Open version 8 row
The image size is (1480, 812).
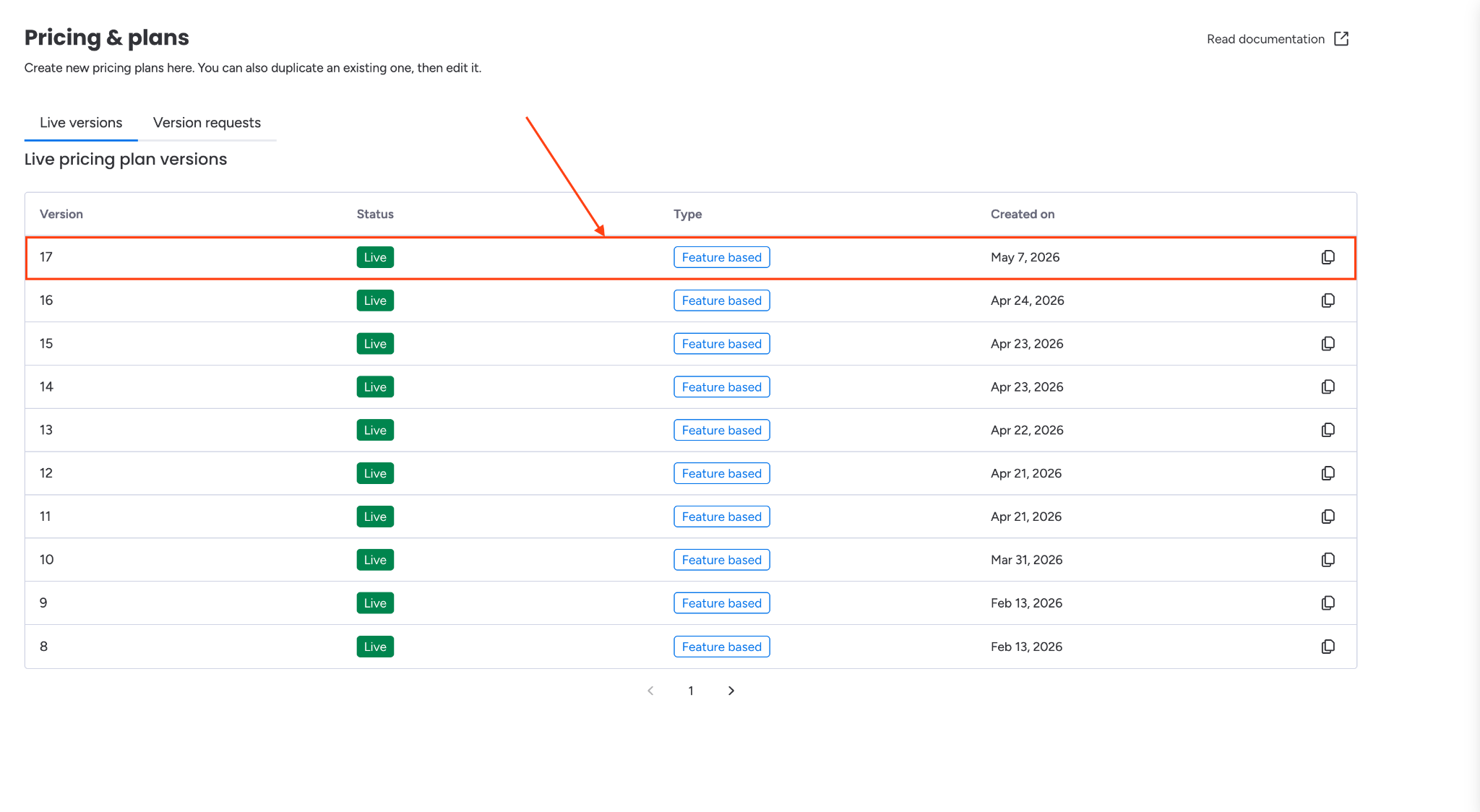tap(690, 647)
